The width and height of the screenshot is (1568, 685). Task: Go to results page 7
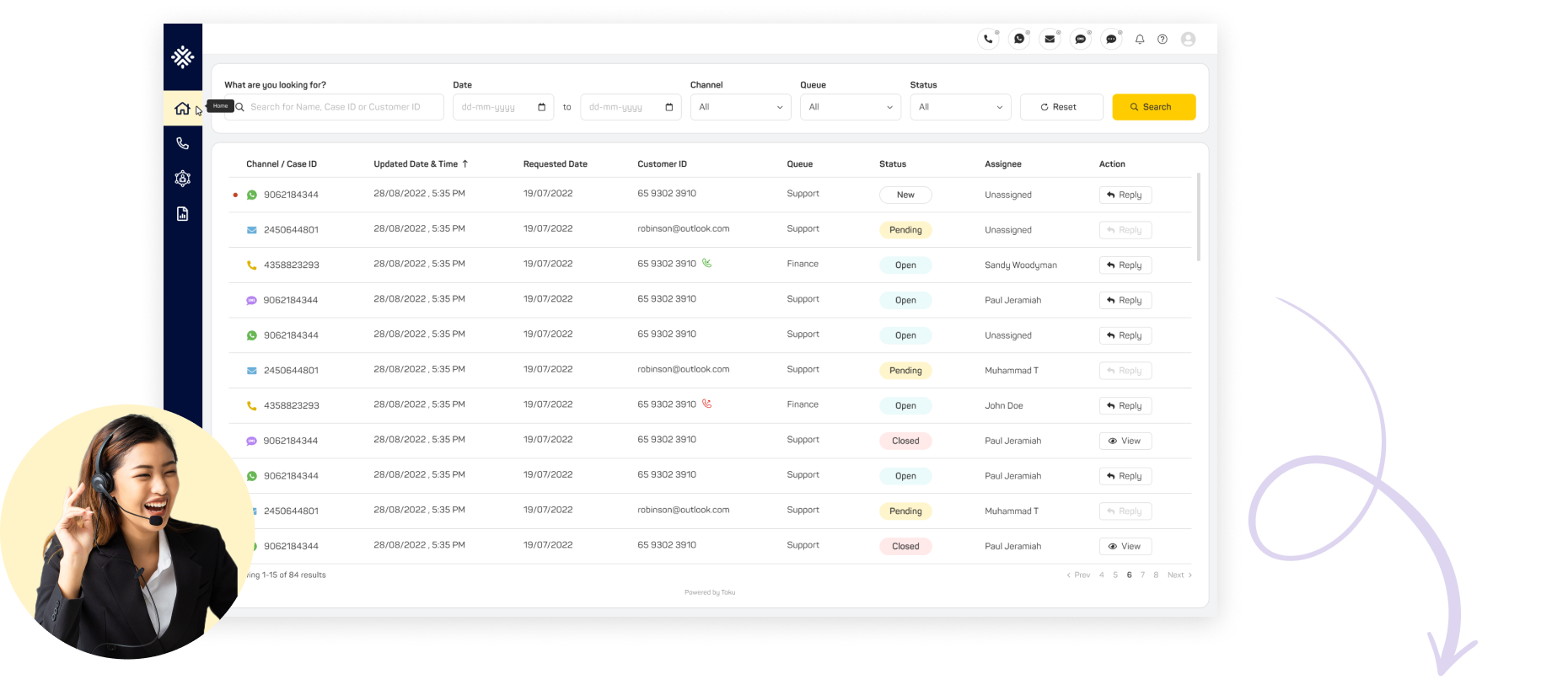(x=1142, y=575)
